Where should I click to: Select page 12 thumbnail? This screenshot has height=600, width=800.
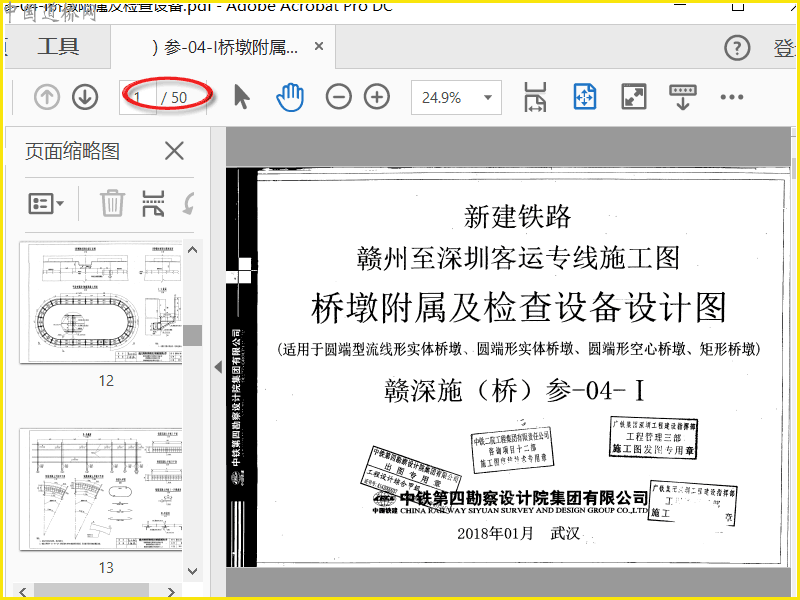click(101, 303)
